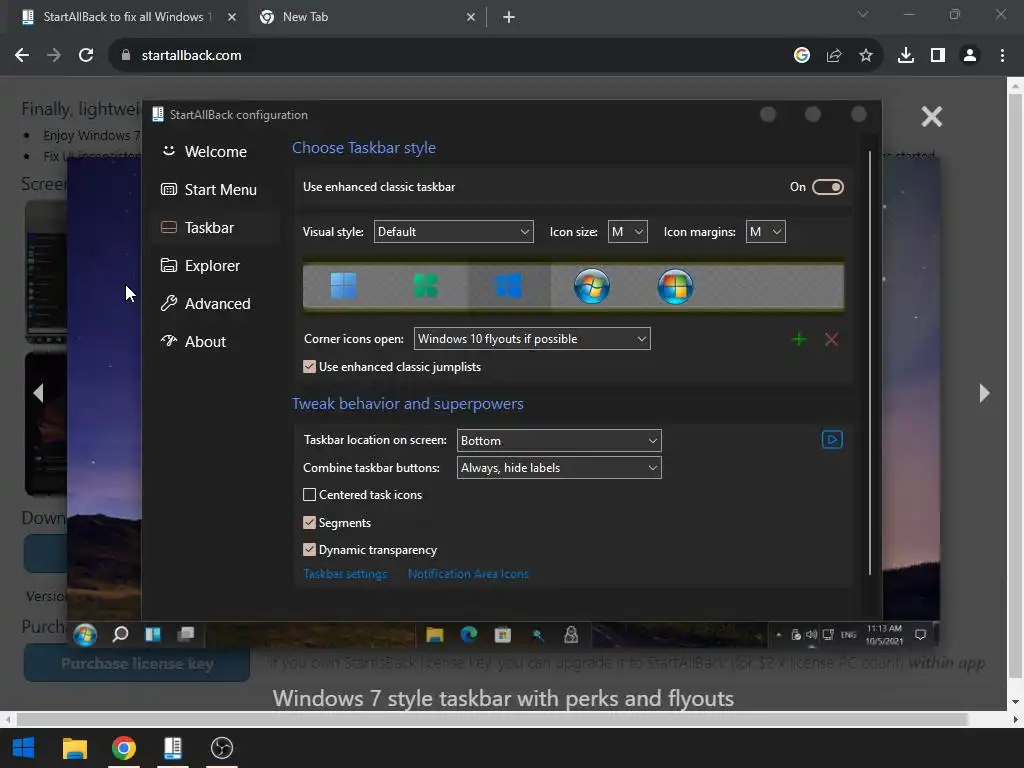Open Notification Area Icons link

click(x=468, y=574)
